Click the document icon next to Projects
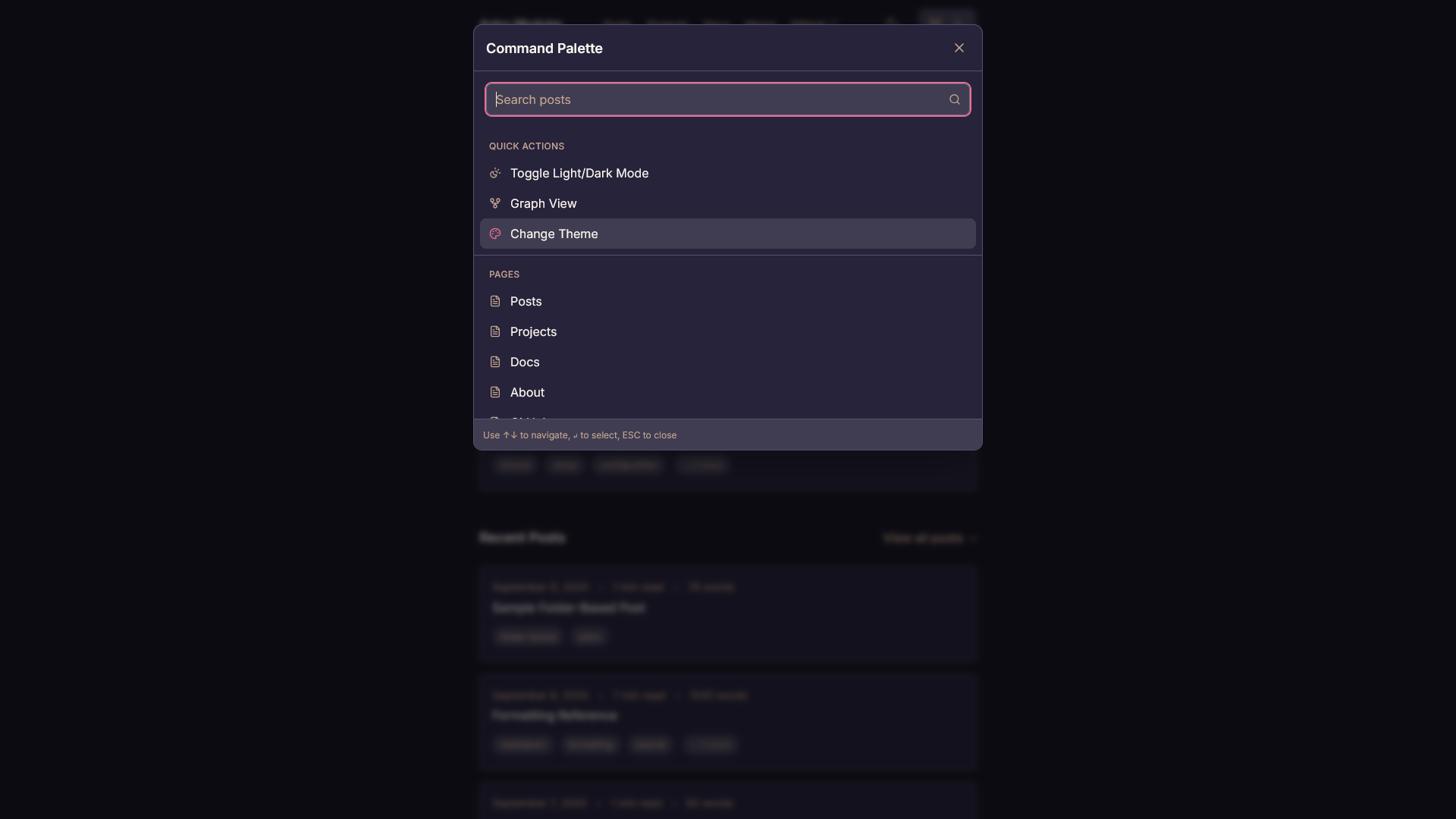1456x819 pixels. click(x=495, y=331)
